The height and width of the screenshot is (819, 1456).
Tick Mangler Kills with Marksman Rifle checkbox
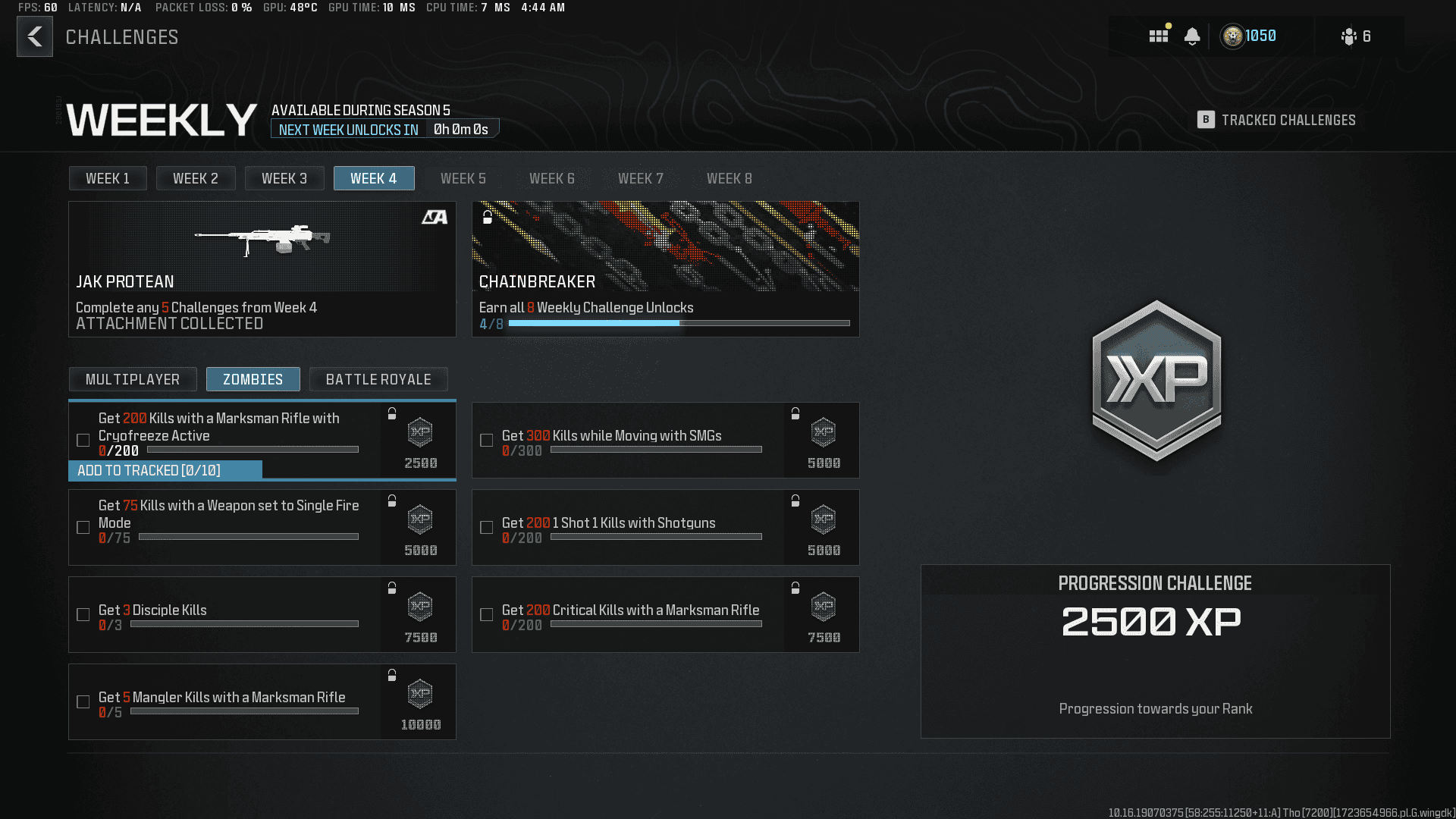pos(83,701)
